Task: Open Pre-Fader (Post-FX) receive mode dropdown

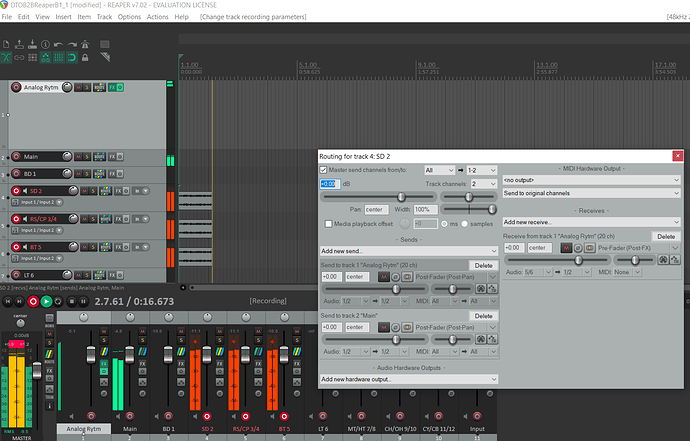Action: (638, 248)
